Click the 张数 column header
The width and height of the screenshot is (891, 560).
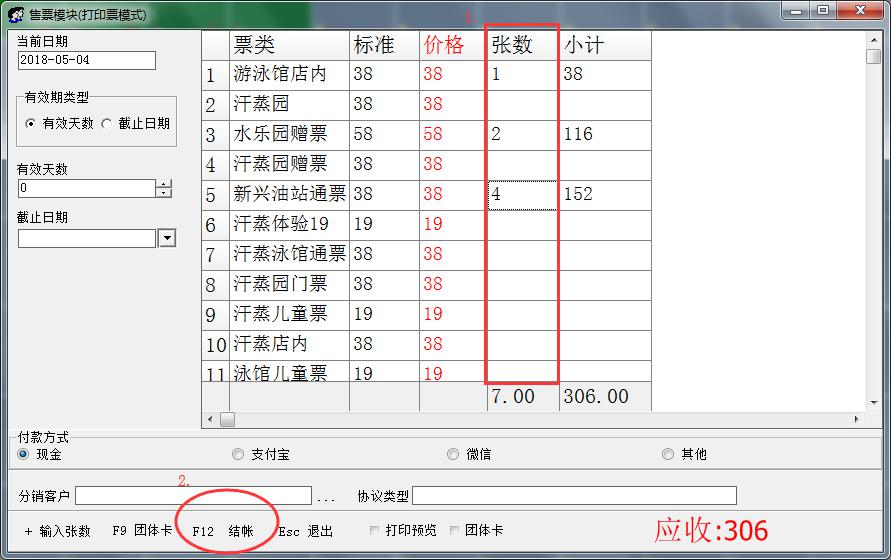pyautogui.click(x=522, y=45)
